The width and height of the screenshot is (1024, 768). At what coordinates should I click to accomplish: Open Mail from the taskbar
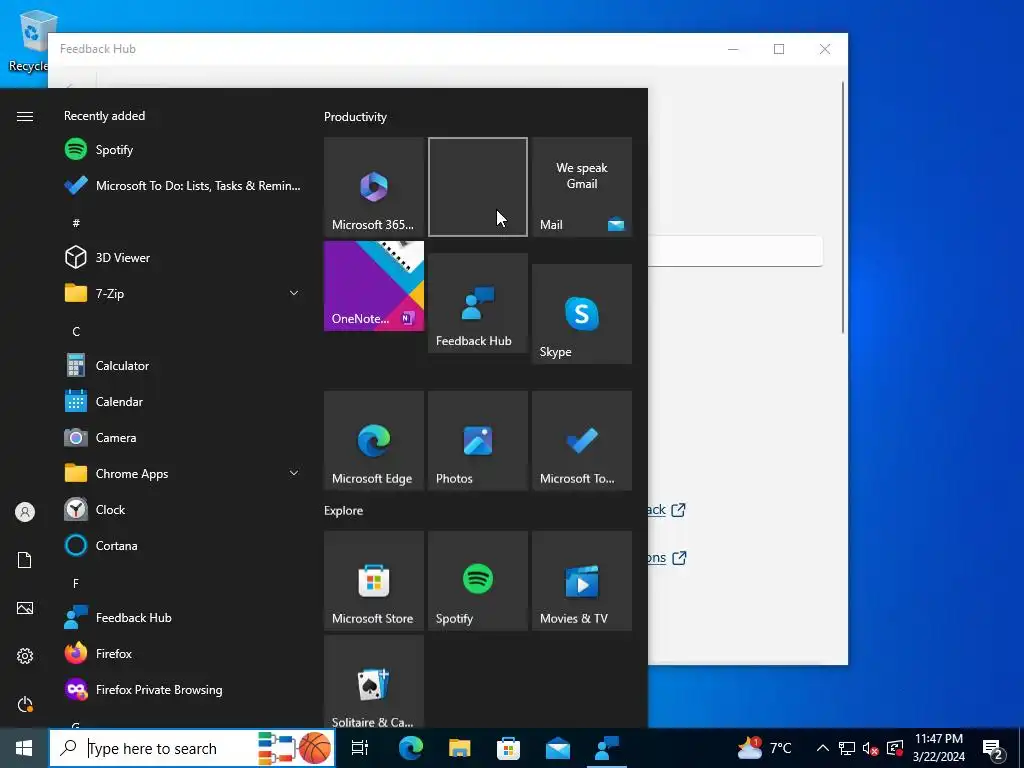[558, 748]
